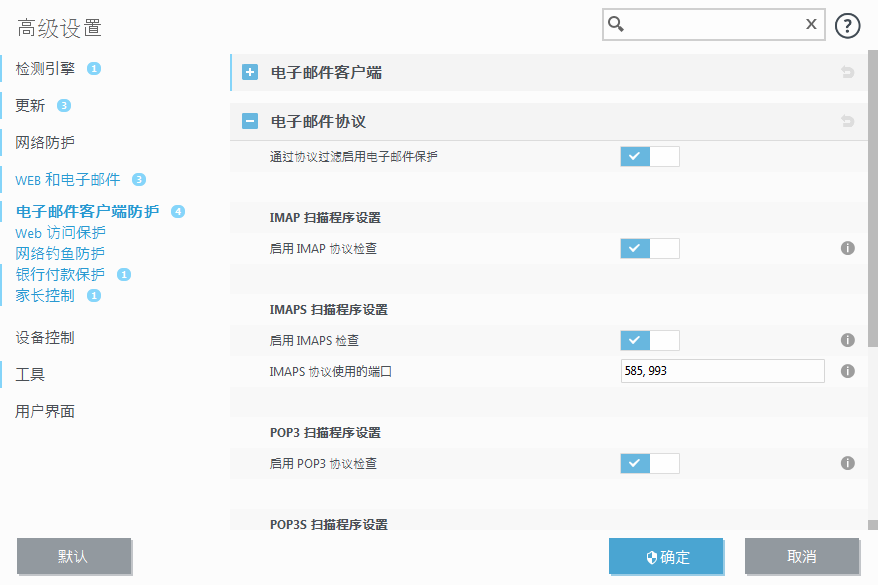
Task: Click the info icon next to 启用 IMAP 协议检查
Action: click(x=847, y=248)
